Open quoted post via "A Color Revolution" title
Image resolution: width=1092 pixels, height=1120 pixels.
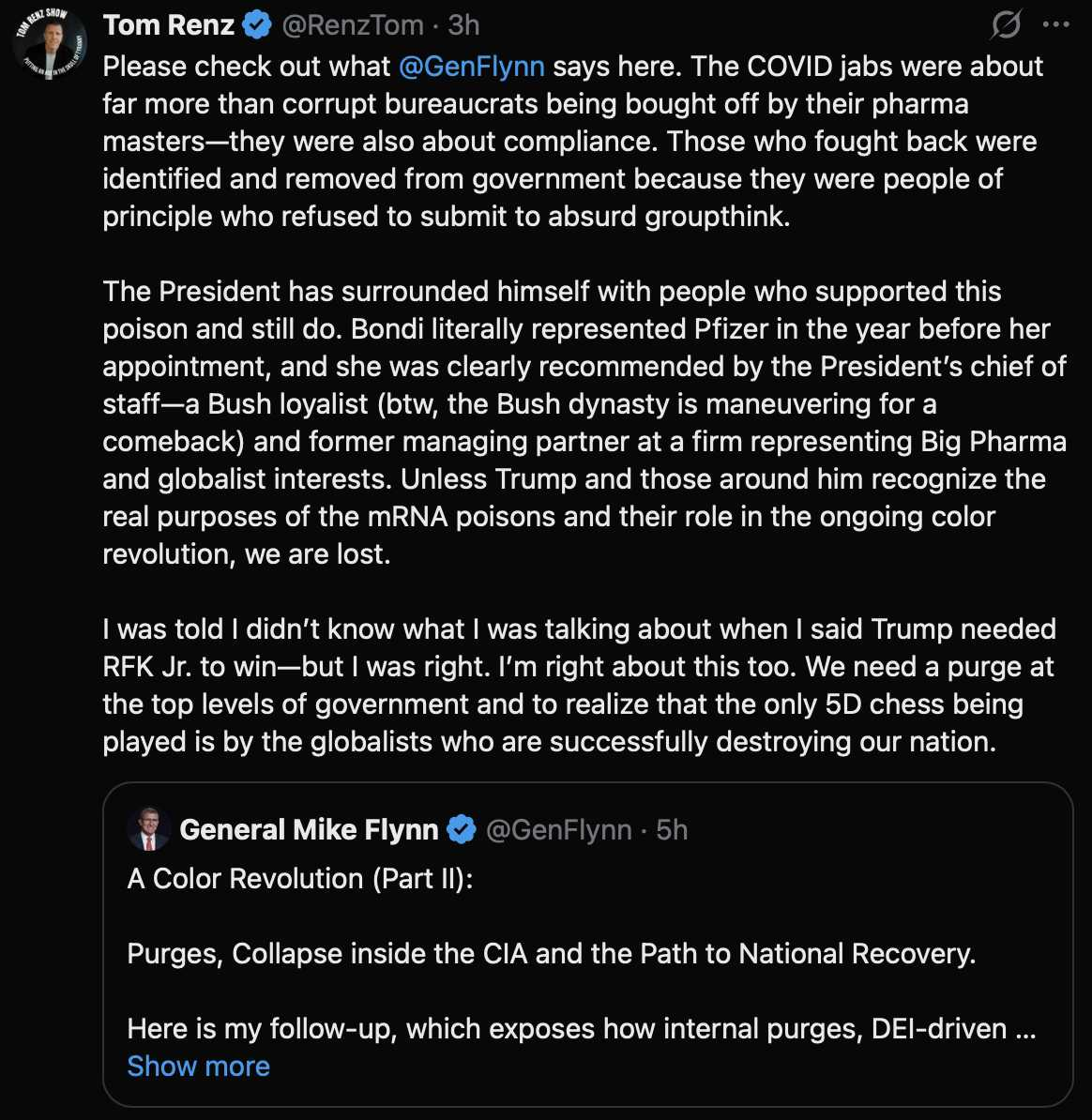pyautogui.click(x=300, y=879)
